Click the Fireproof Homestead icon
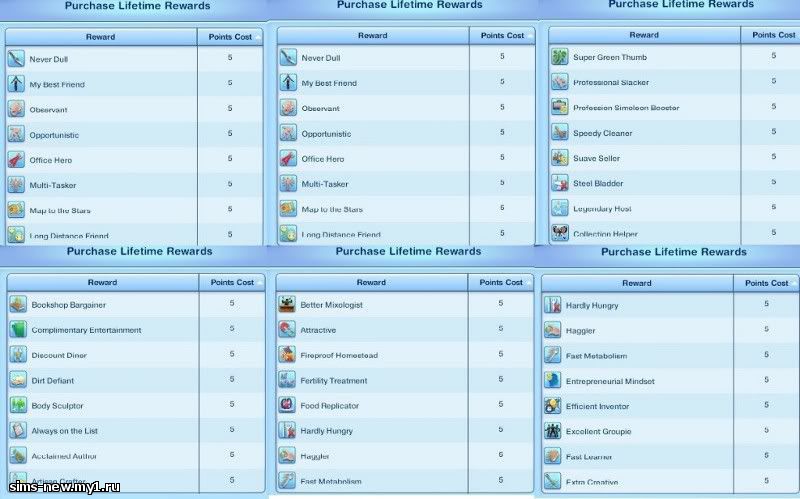This screenshot has height=499, width=800. point(288,355)
